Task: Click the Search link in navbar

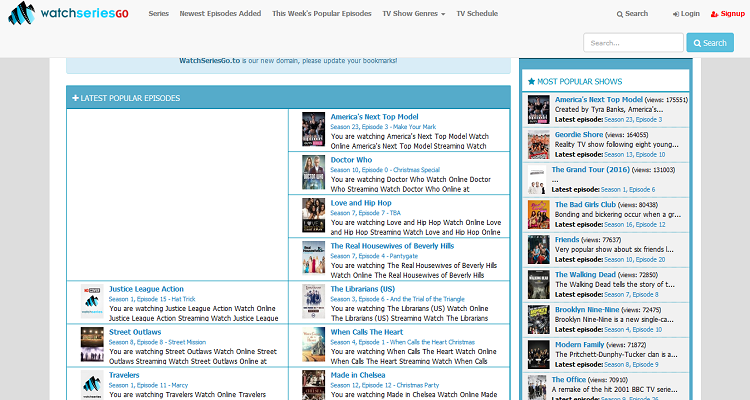Action: 632,14
